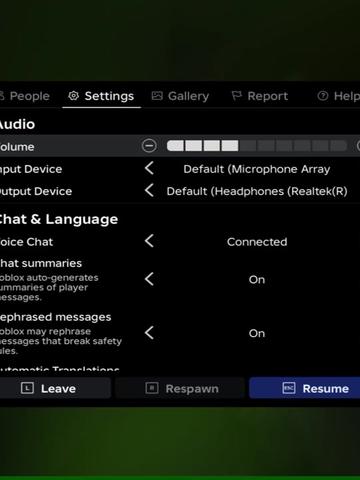Click the Report flag icon
The image size is (360, 480).
(236, 96)
